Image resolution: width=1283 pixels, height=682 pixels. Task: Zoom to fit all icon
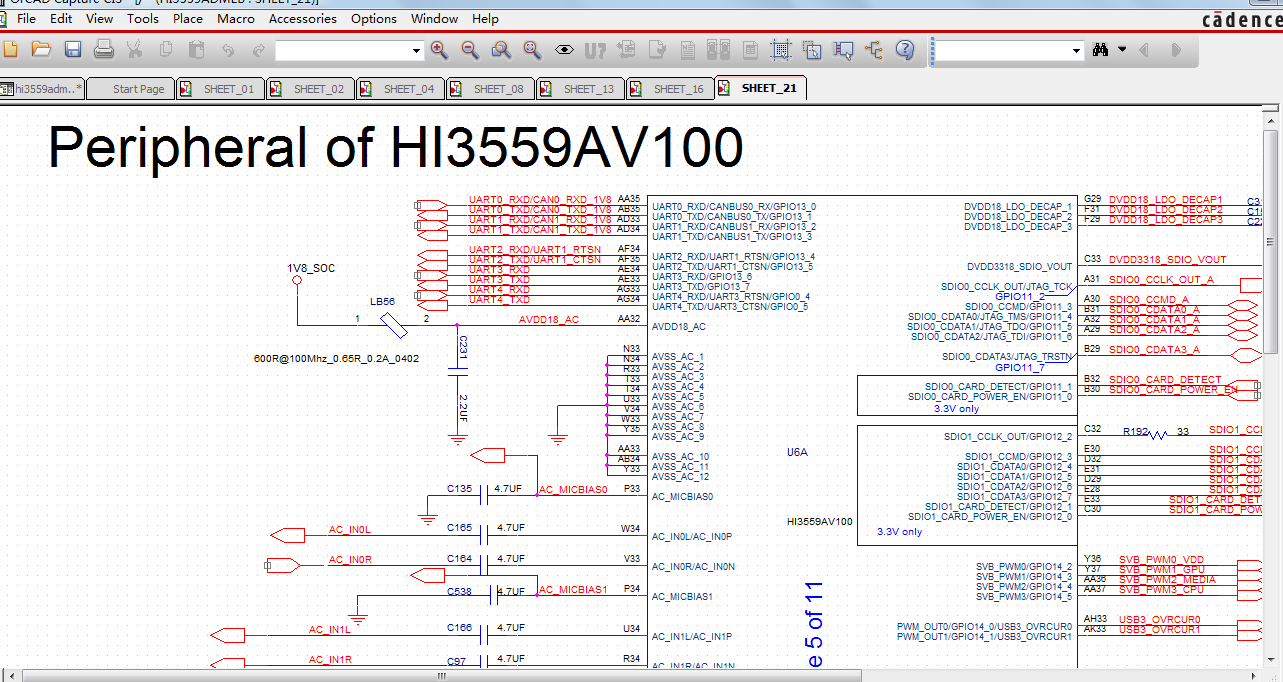pos(532,49)
